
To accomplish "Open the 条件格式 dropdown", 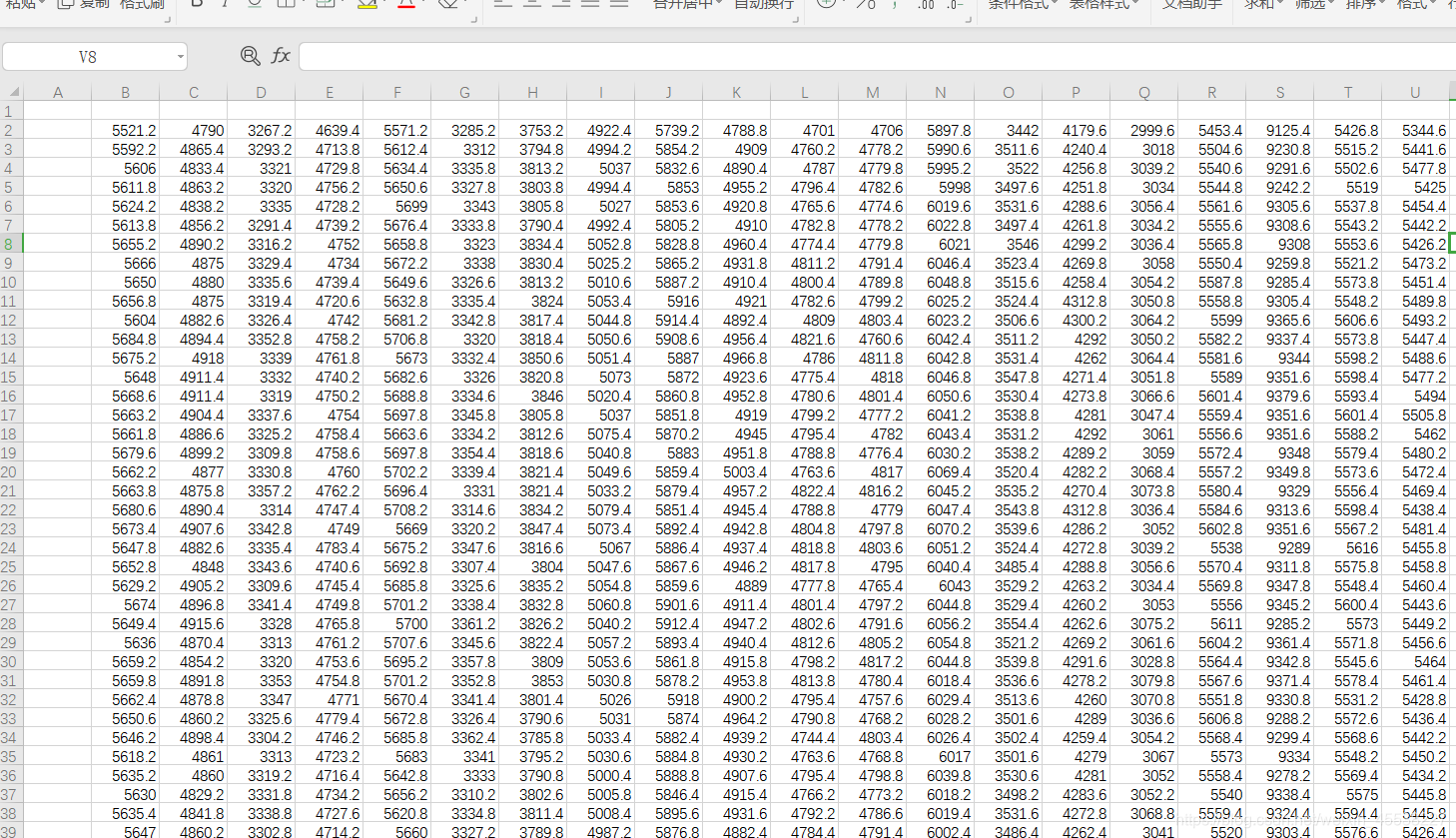I will 1023,5.
